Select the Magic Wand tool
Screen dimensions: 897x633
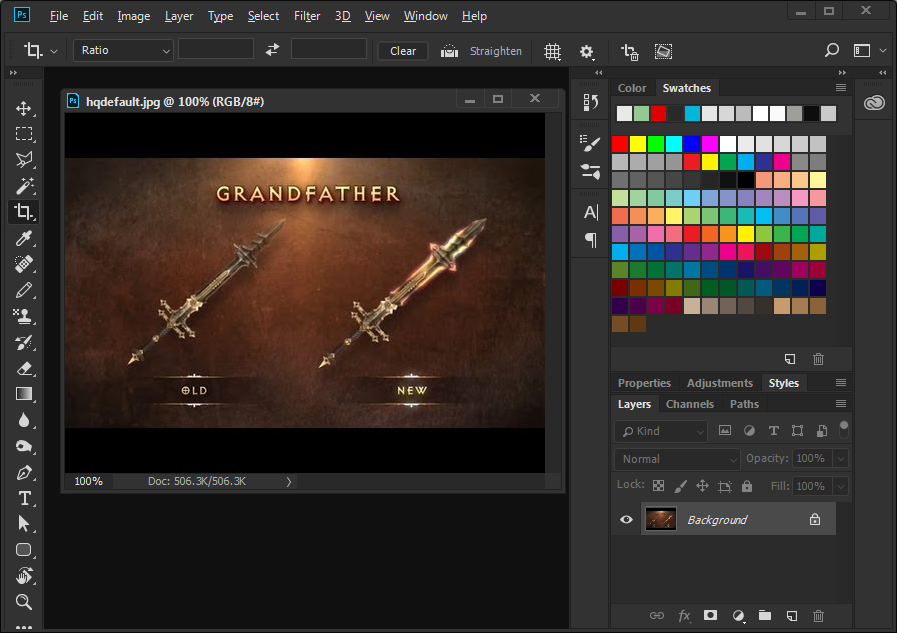coord(24,186)
